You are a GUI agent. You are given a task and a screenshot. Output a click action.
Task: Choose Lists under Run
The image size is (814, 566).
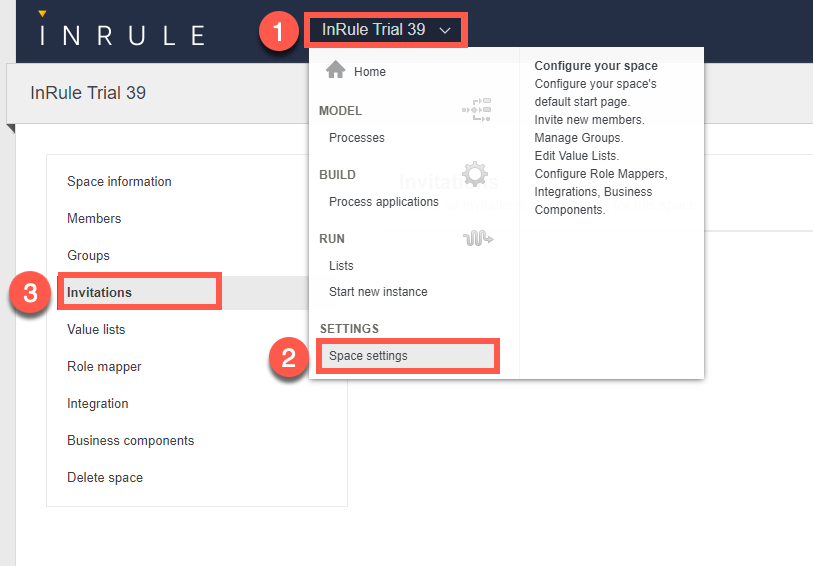(x=341, y=266)
